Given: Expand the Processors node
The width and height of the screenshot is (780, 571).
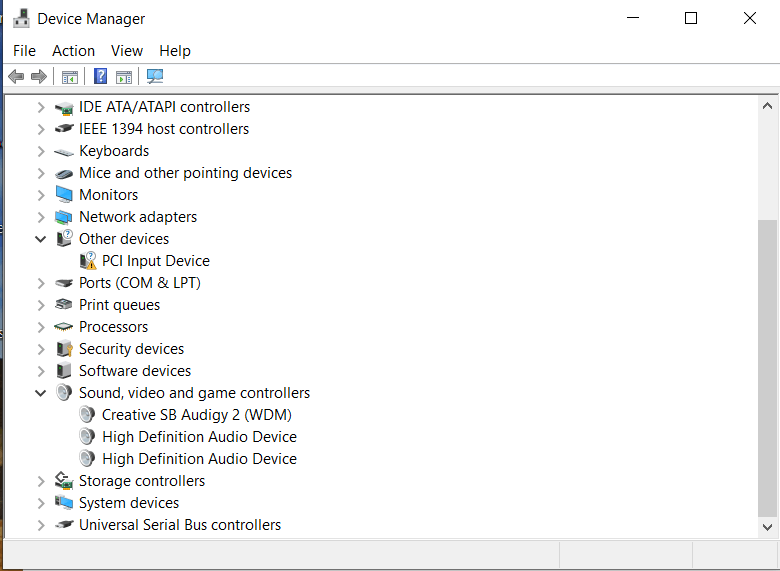Looking at the screenshot, I should click(41, 327).
